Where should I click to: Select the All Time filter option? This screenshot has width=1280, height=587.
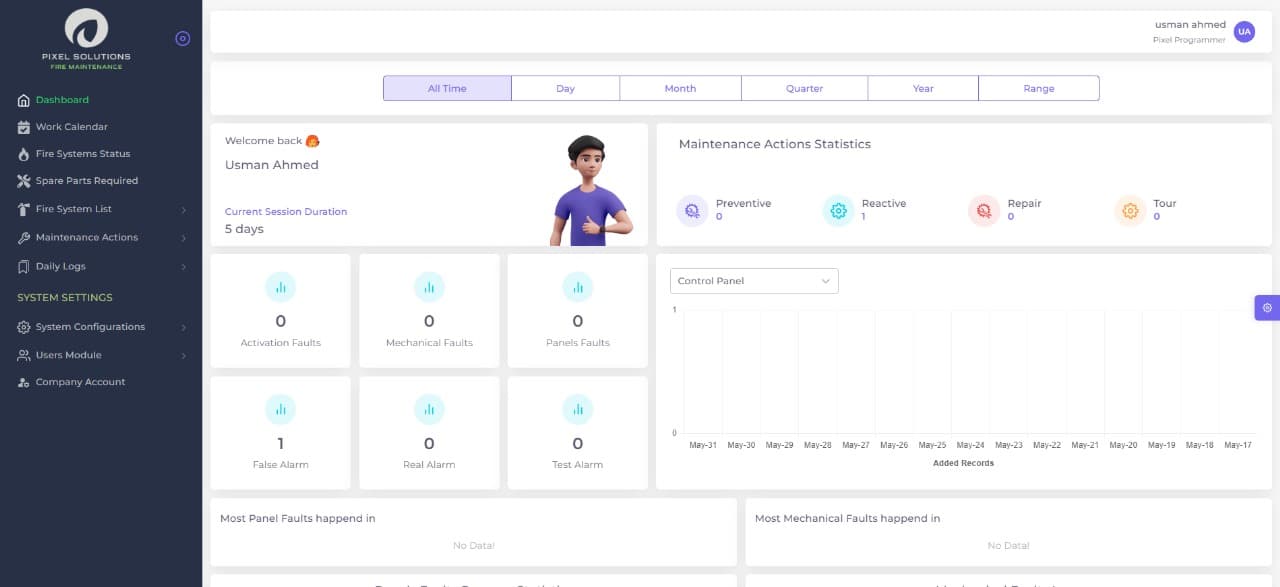447,89
